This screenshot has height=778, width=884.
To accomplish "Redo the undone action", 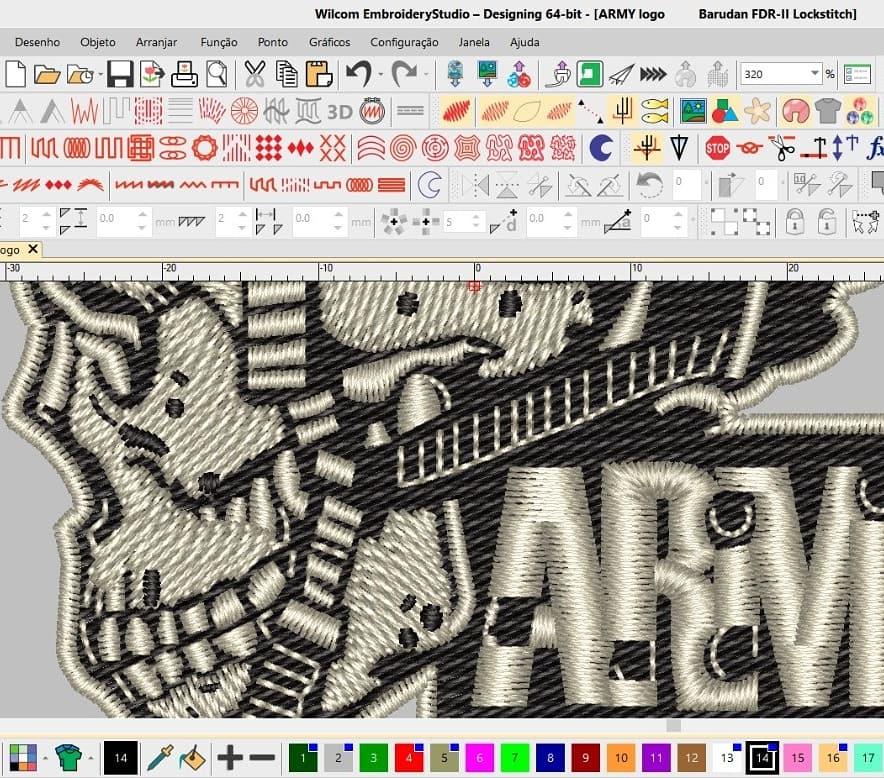I will pyautogui.click(x=404, y=74).
